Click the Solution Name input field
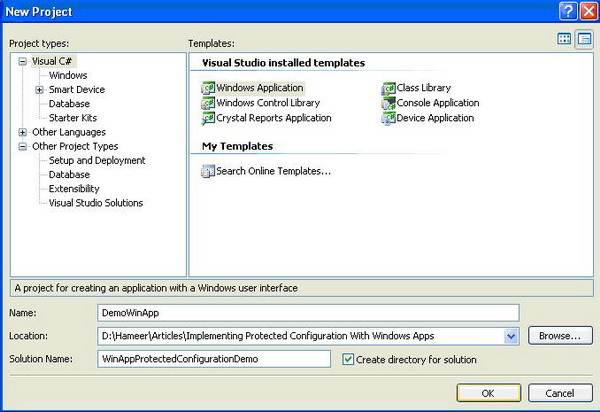 tap(214, 359)
